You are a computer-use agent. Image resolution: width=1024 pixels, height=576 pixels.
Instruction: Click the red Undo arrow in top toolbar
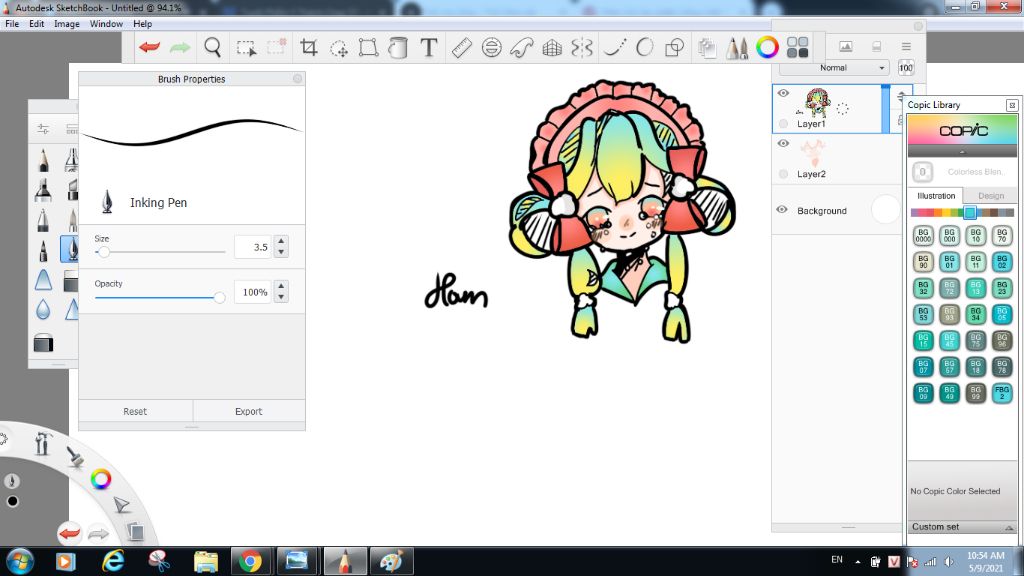tap(150, 47)
